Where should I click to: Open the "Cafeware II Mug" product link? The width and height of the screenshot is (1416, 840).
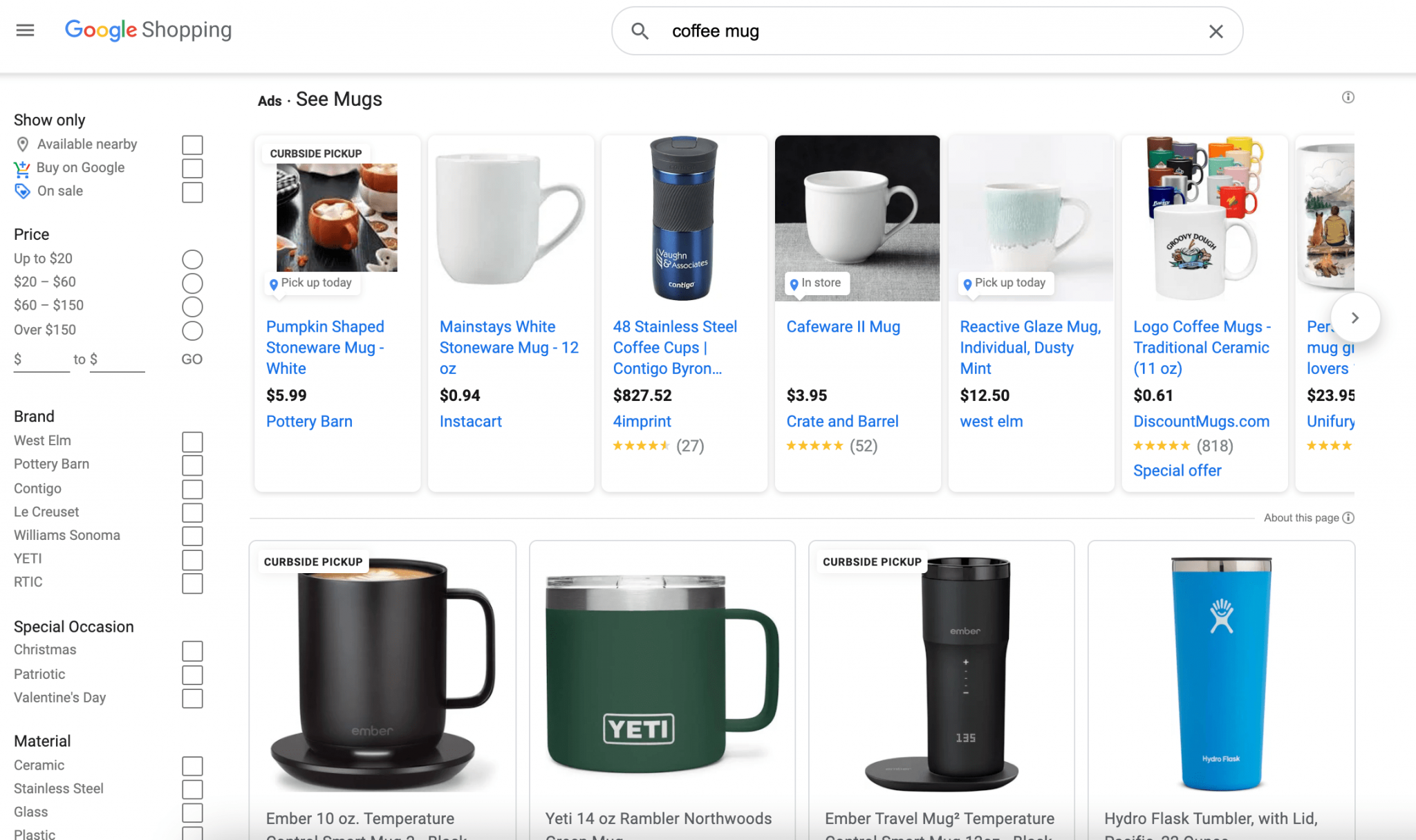coord(843,326)
